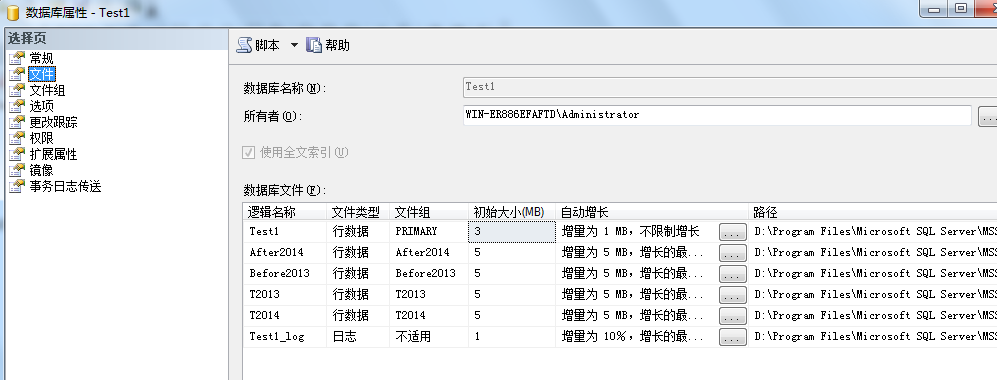Select 扩展属性 page label
This screenshot has width=997, height=380.
tap(53, 154)
